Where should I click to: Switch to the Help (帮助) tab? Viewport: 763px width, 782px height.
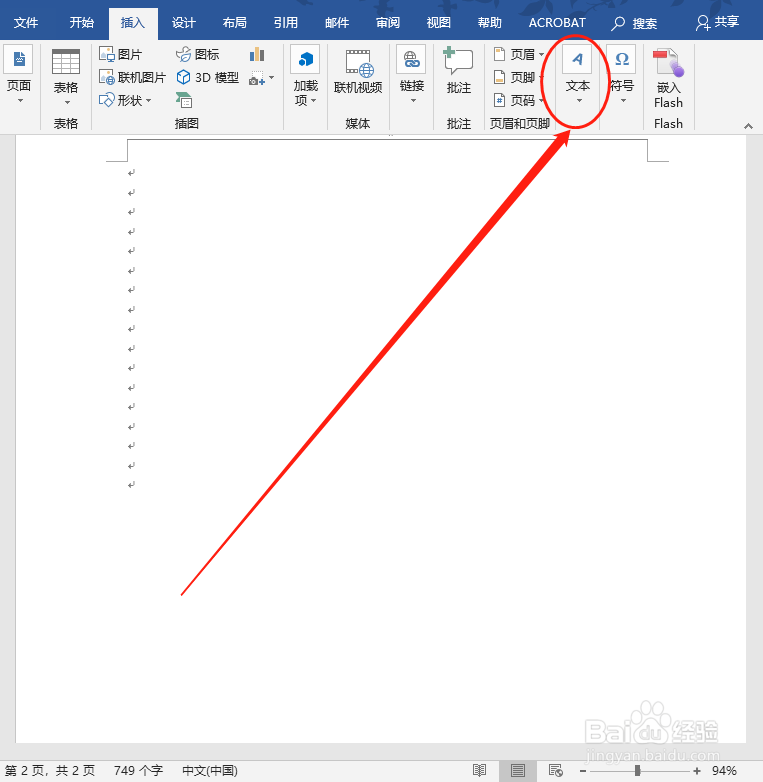pyautogui.click(x=489, y=23)
